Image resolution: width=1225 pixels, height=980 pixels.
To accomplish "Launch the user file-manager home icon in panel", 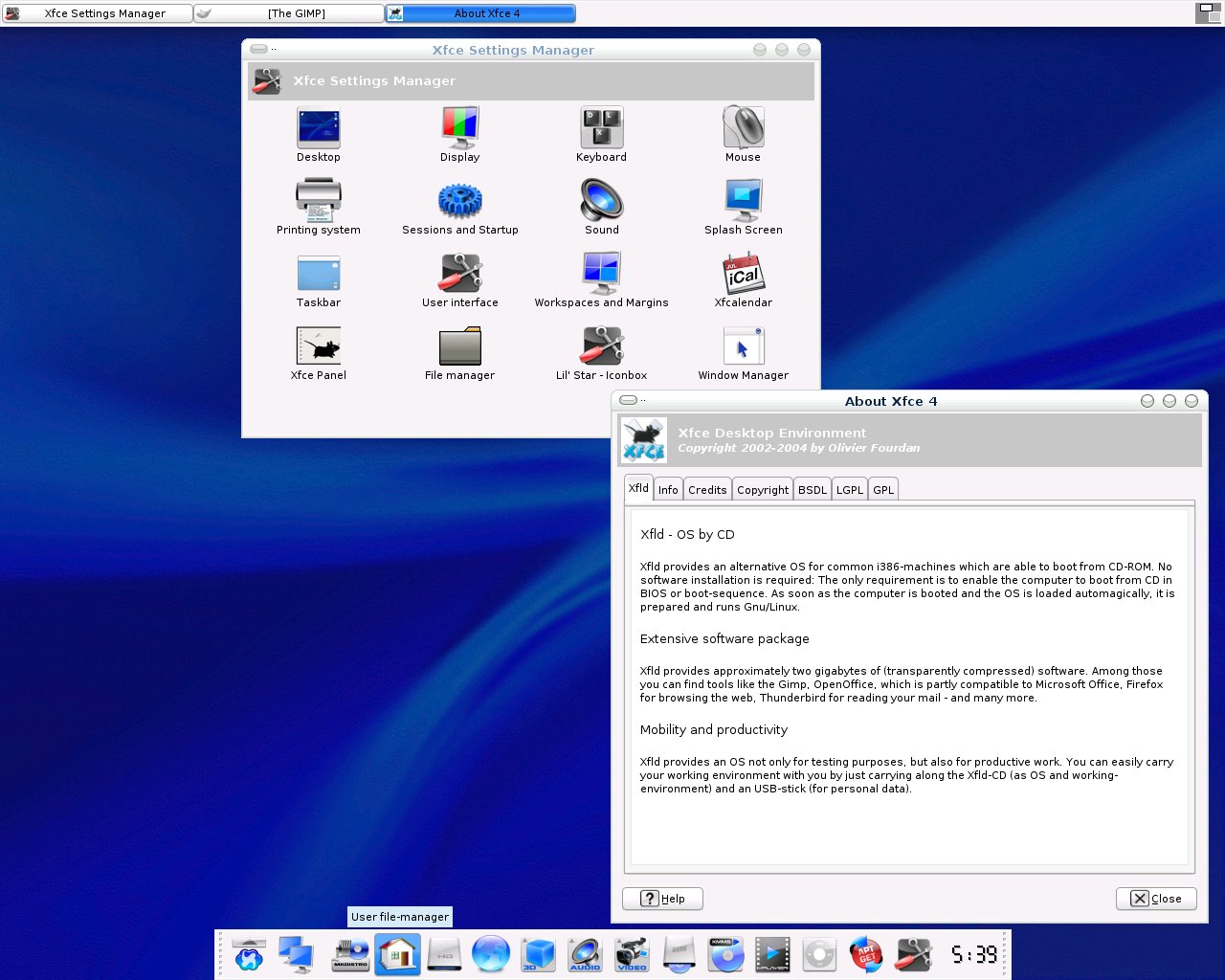I will [397, 954].
